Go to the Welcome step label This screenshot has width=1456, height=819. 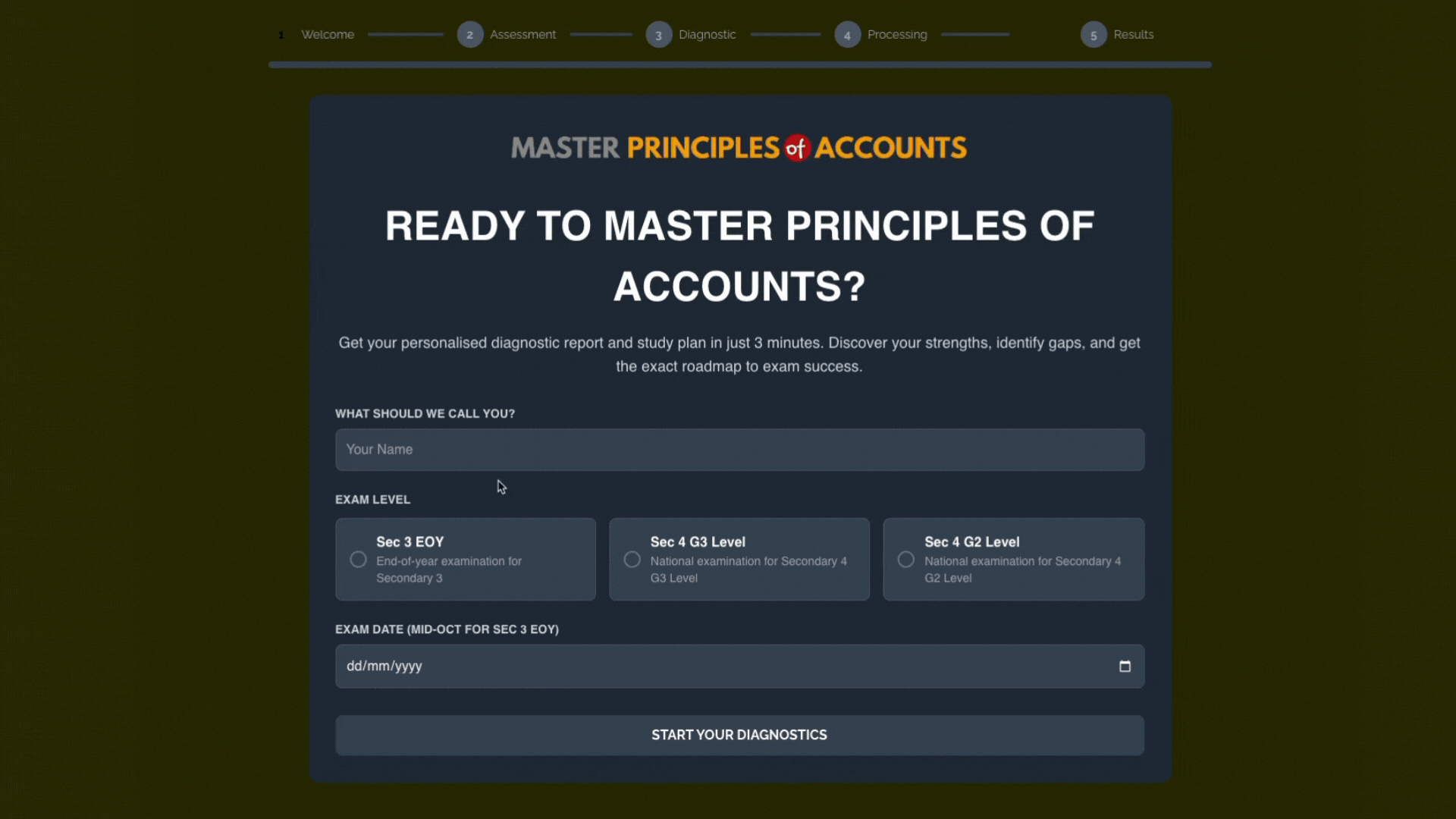tap(328, 35)
